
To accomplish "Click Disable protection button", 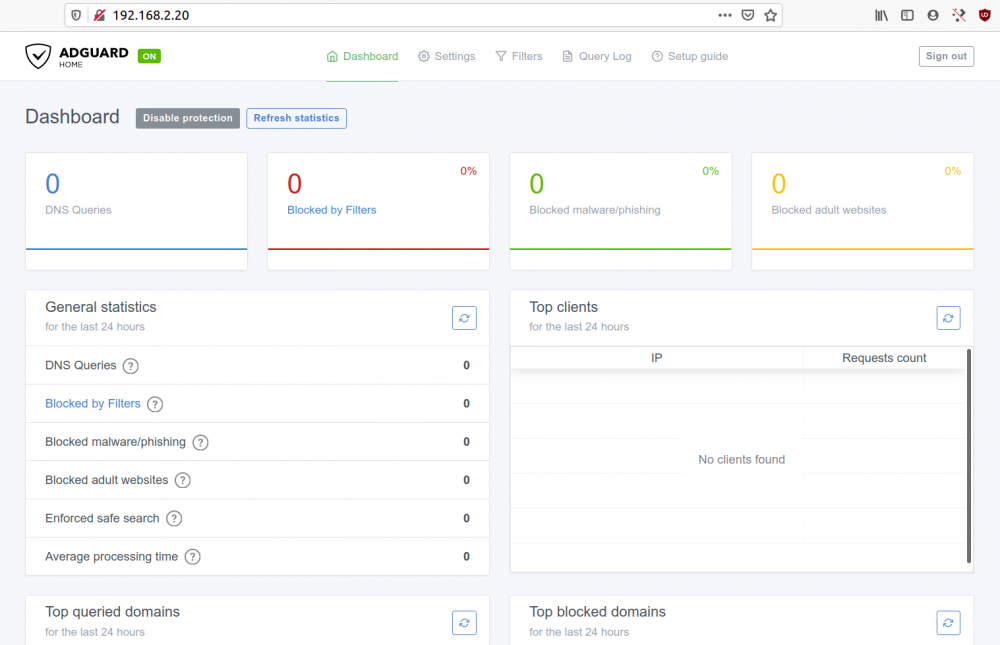I will point(188,118).
